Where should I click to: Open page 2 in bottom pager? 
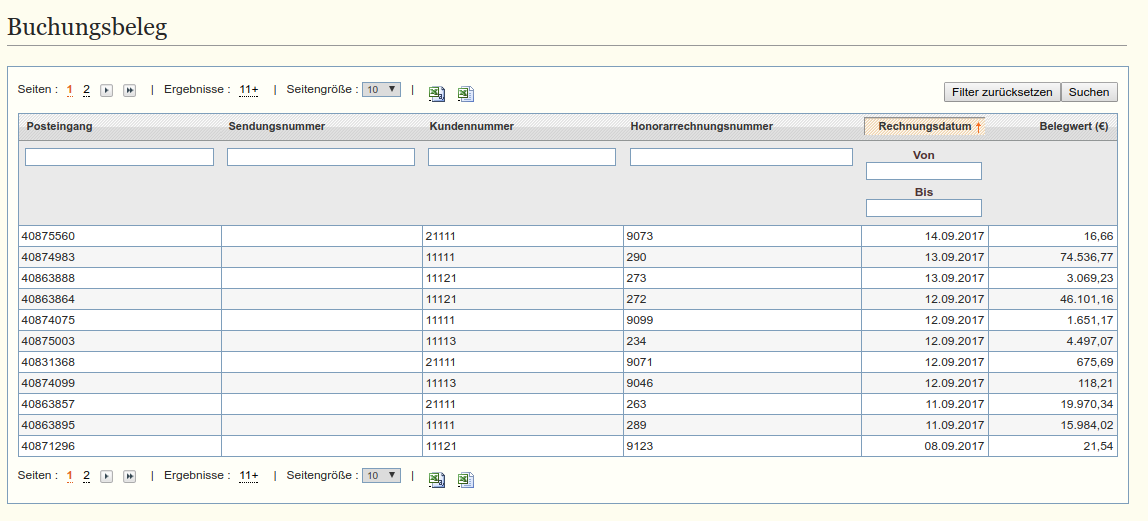(86, 476)
